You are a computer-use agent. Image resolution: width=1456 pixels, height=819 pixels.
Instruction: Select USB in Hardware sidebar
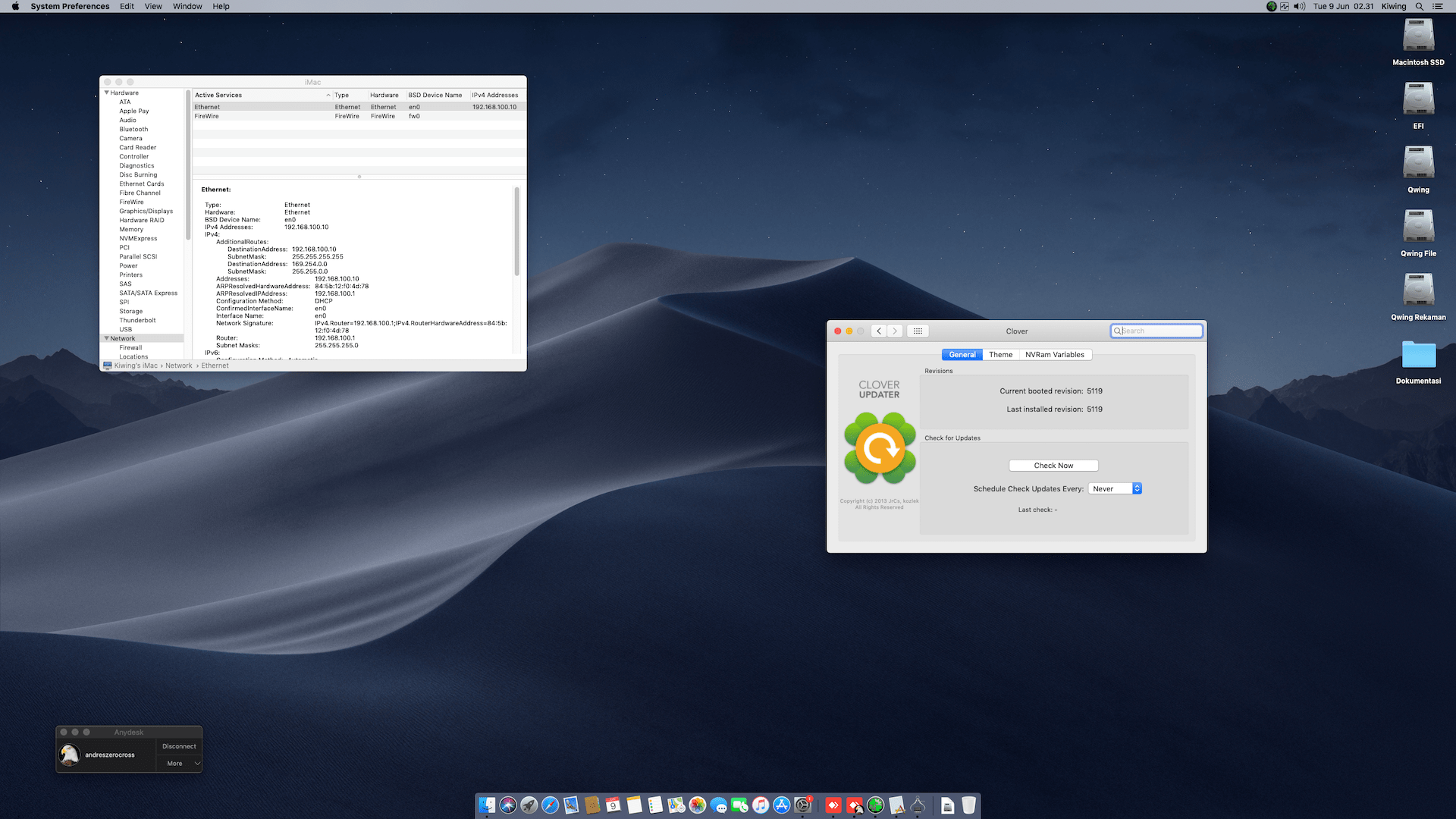pyautogui.click(x=125, y=329)
